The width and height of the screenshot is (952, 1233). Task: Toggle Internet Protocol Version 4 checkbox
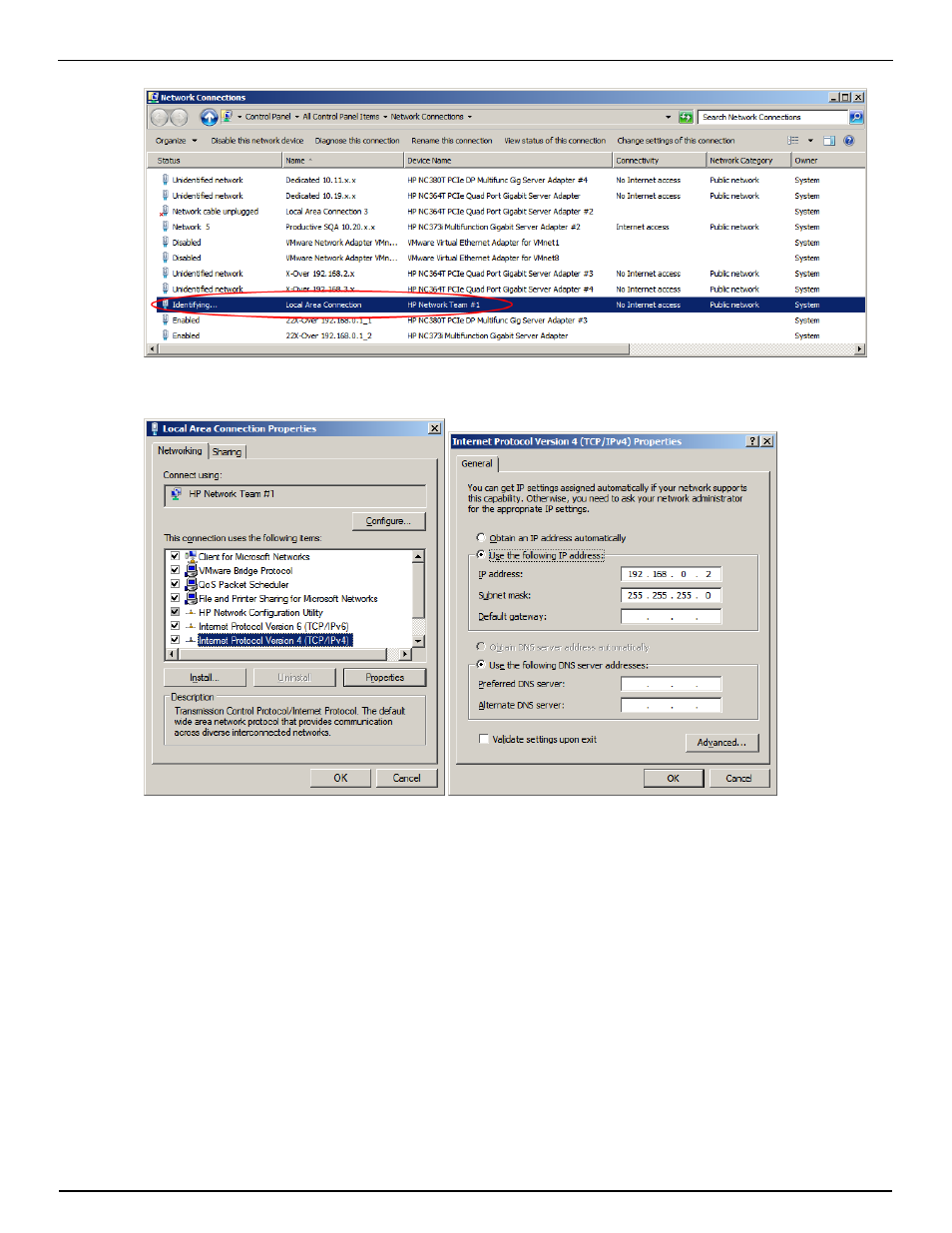pyautogui.click(x=175, y=640)
